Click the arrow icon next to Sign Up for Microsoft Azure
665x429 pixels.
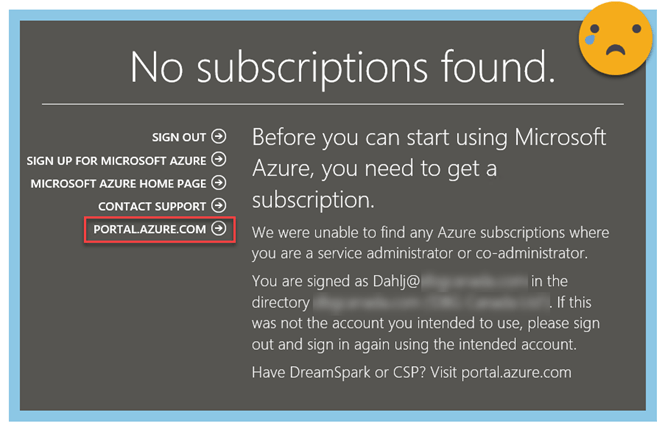(x=219, y=159)
